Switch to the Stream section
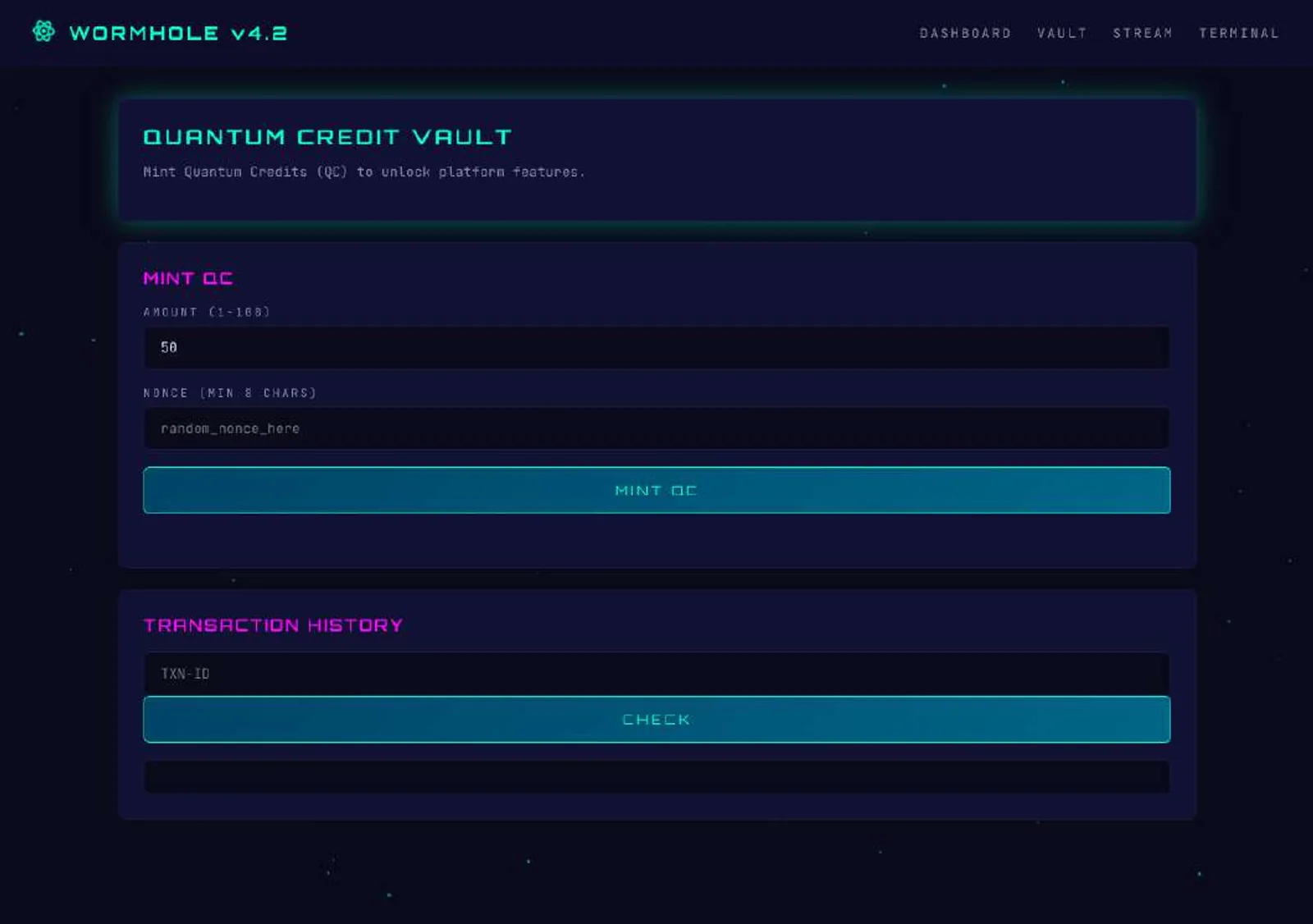The height and width of the screenshot is (924, 1313). (x=1142, y=33)
